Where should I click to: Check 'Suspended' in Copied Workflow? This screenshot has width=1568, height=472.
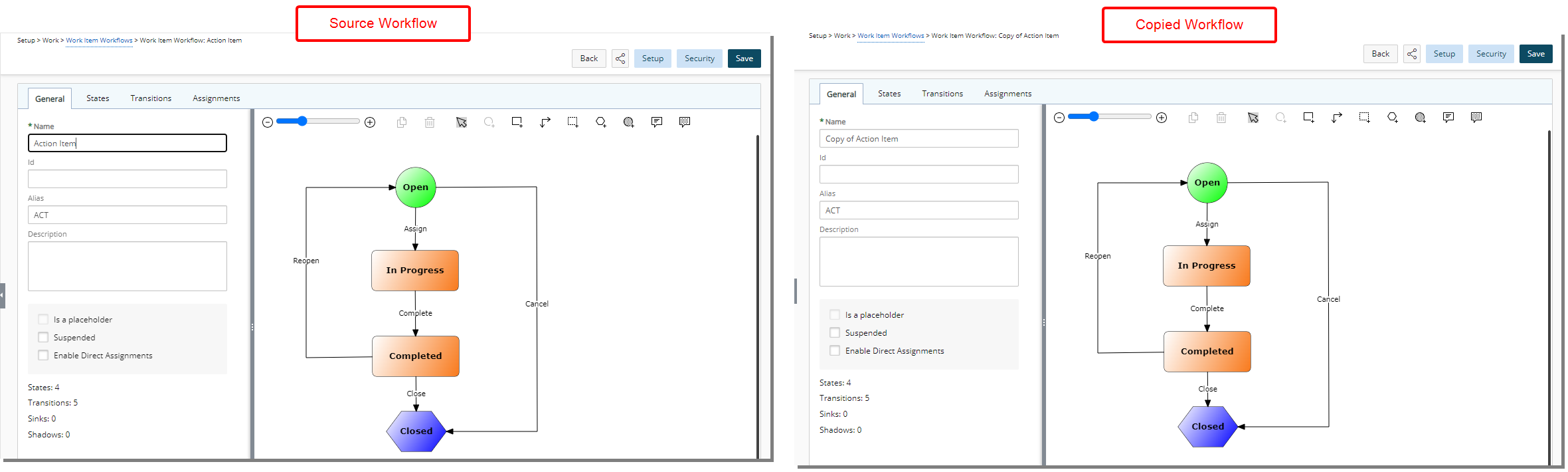pos(835,332)
